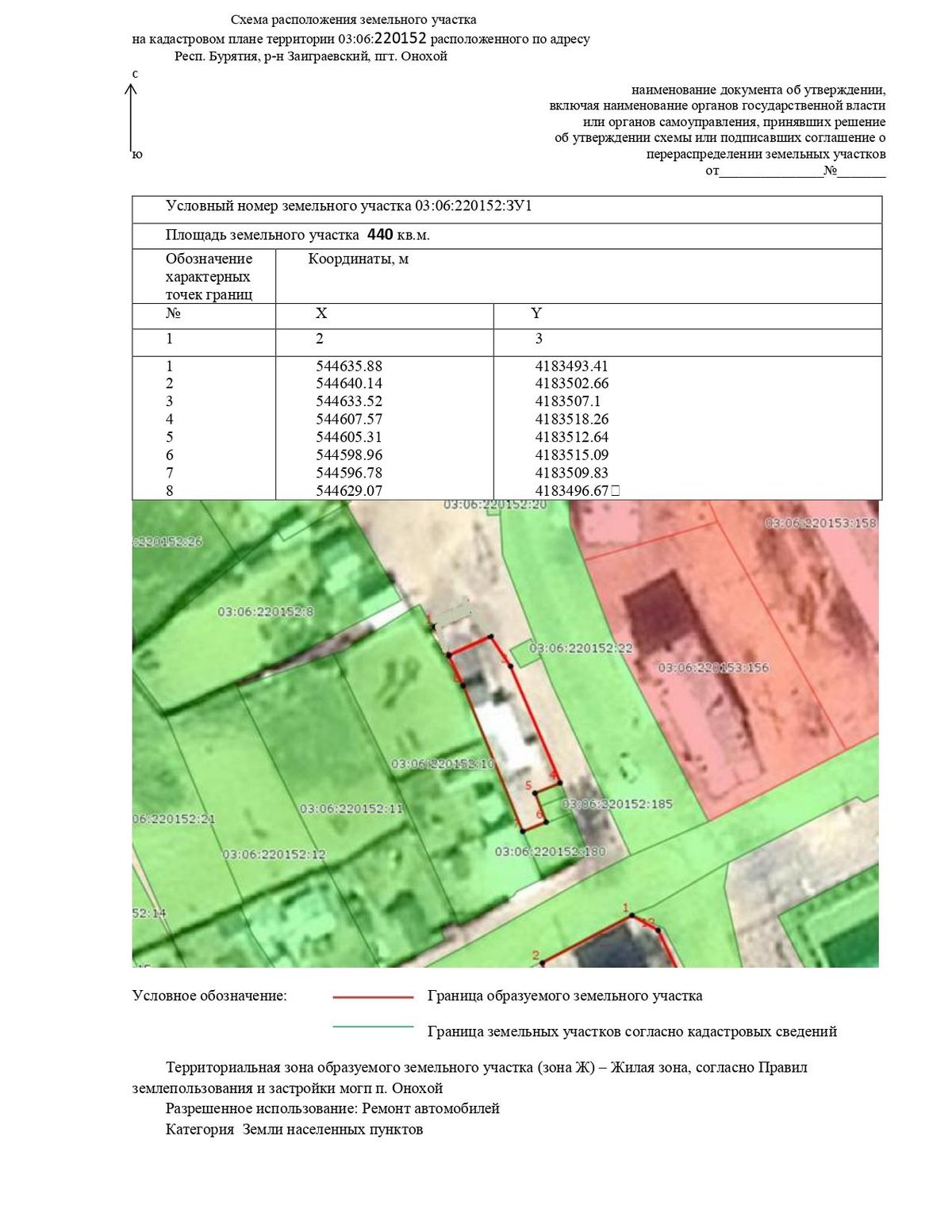Viewport: 952px width, 1232px height.
Task: Click the north arrow compass symbol
Action: pyautogui.click(x=132, y=117)
